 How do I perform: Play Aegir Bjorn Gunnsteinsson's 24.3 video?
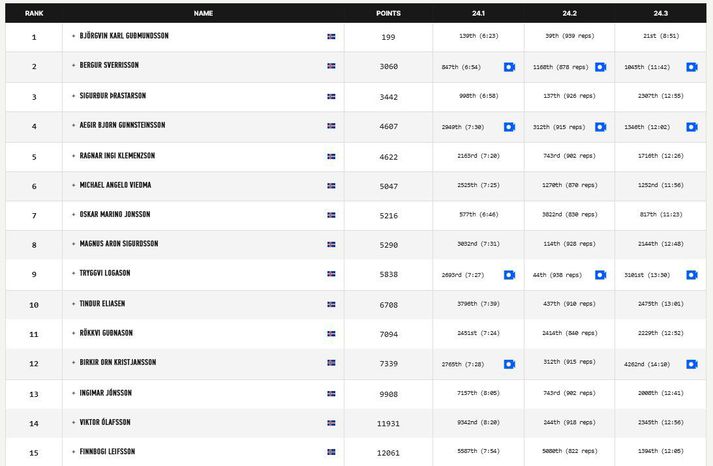692,127
